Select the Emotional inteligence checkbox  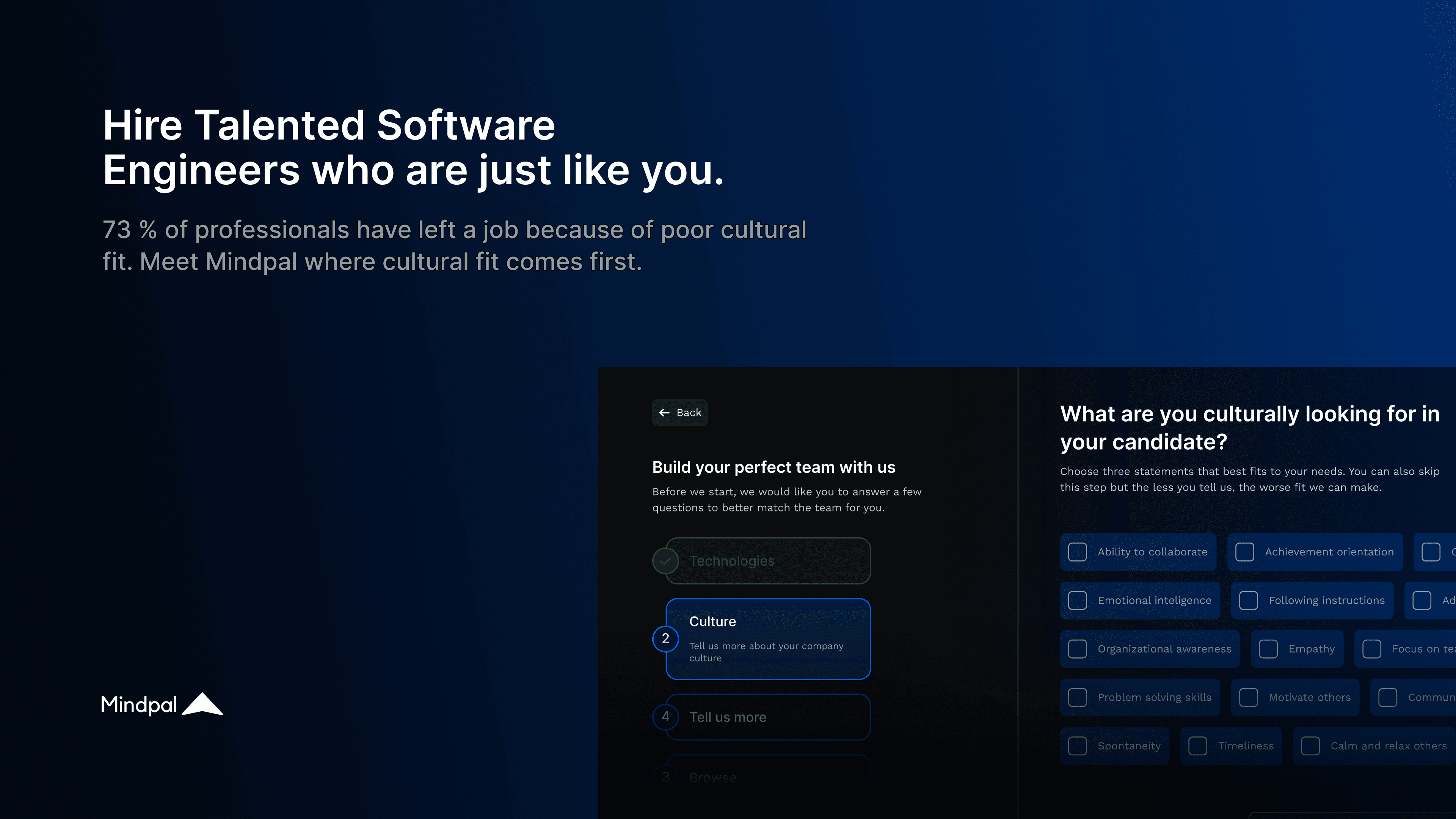pyautogui.click(x=1077, y=600)
